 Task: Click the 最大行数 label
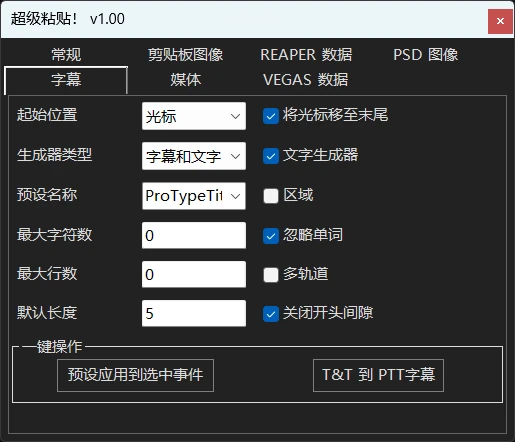(x=47, y=274)
